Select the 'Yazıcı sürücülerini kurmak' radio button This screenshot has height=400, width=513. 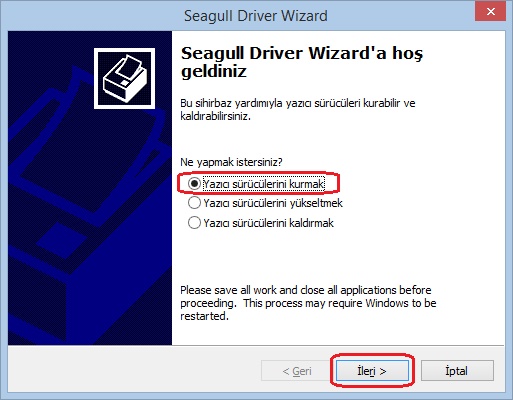tap(194, 184)
